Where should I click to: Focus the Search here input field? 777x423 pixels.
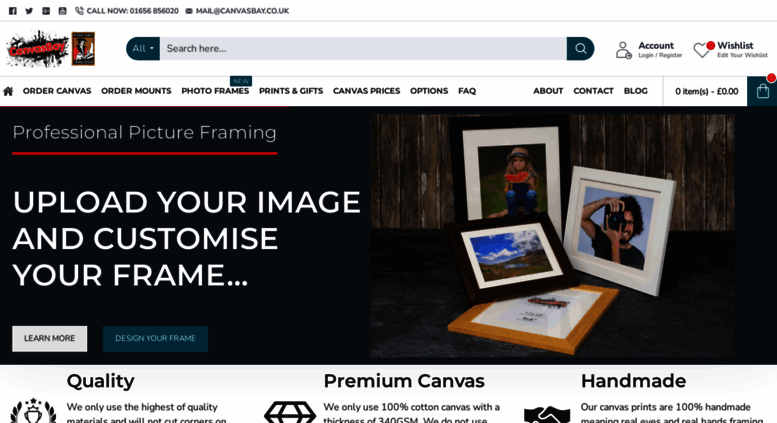[363, 49]
